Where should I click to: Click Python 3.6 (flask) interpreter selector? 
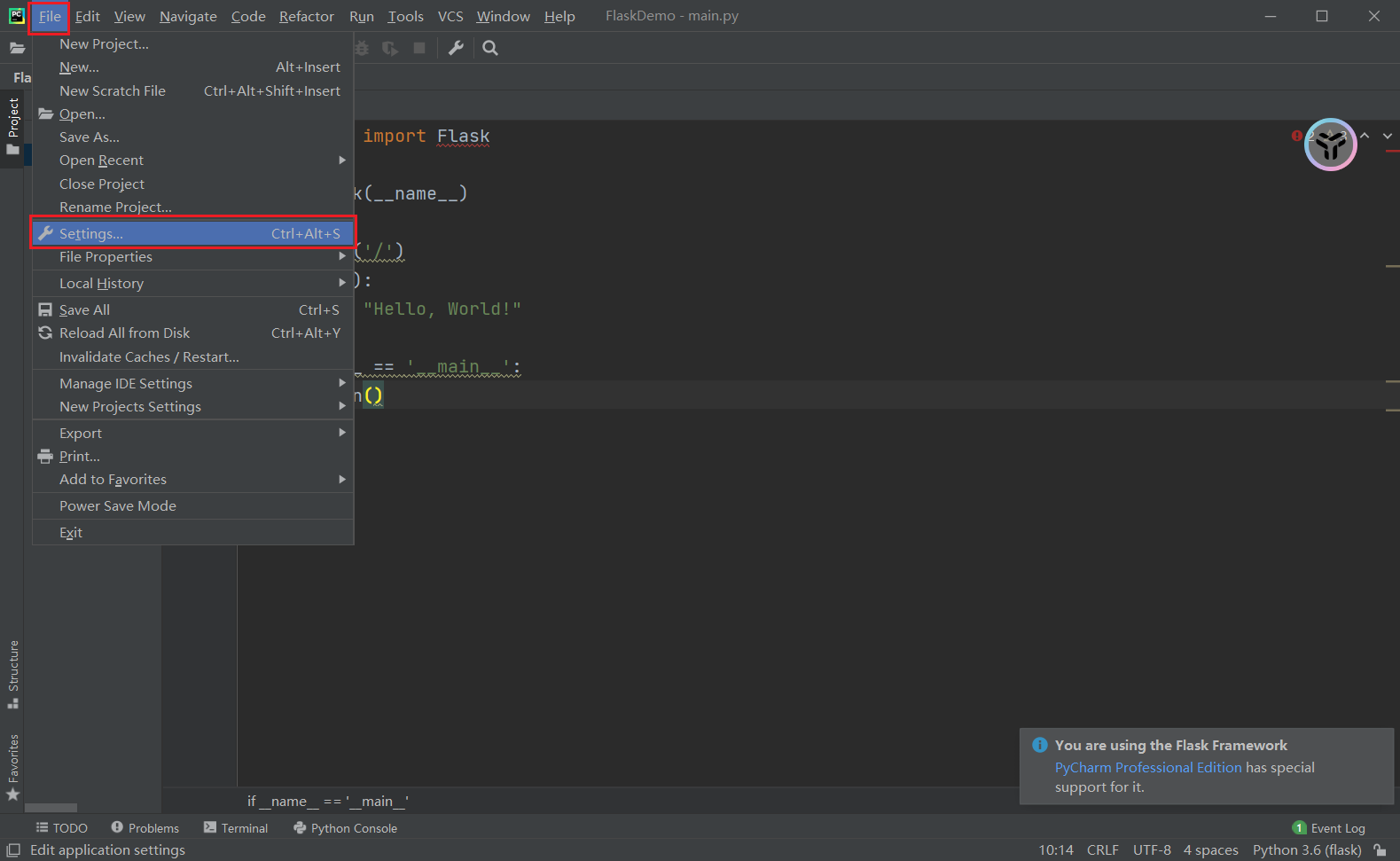click(1307, 850)
